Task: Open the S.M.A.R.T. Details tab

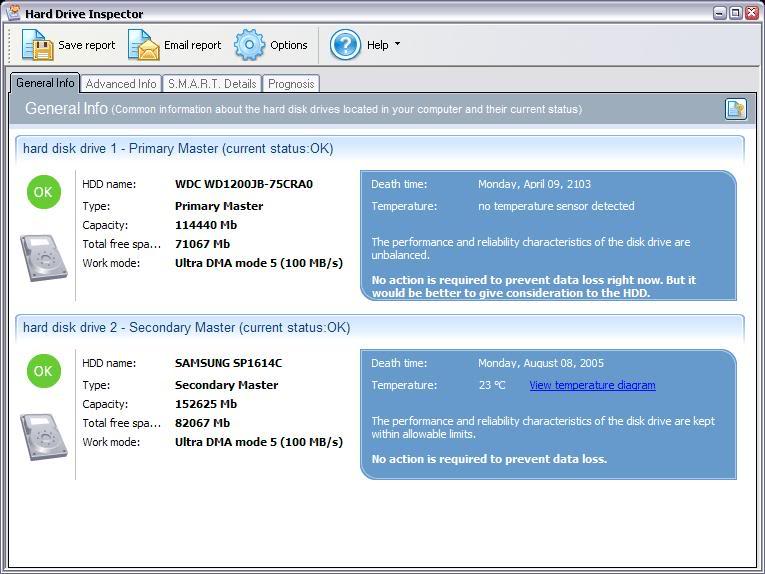Action: click(212, 84)
